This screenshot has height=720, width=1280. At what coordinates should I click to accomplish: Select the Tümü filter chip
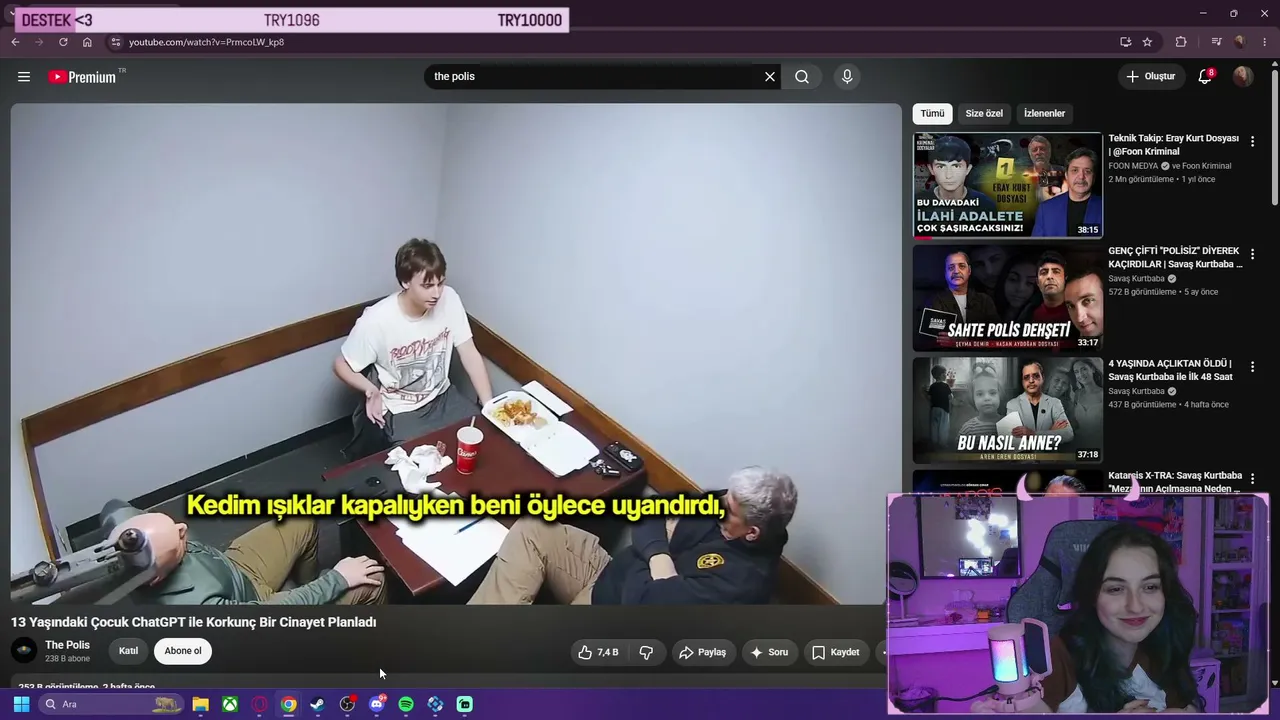932,114
